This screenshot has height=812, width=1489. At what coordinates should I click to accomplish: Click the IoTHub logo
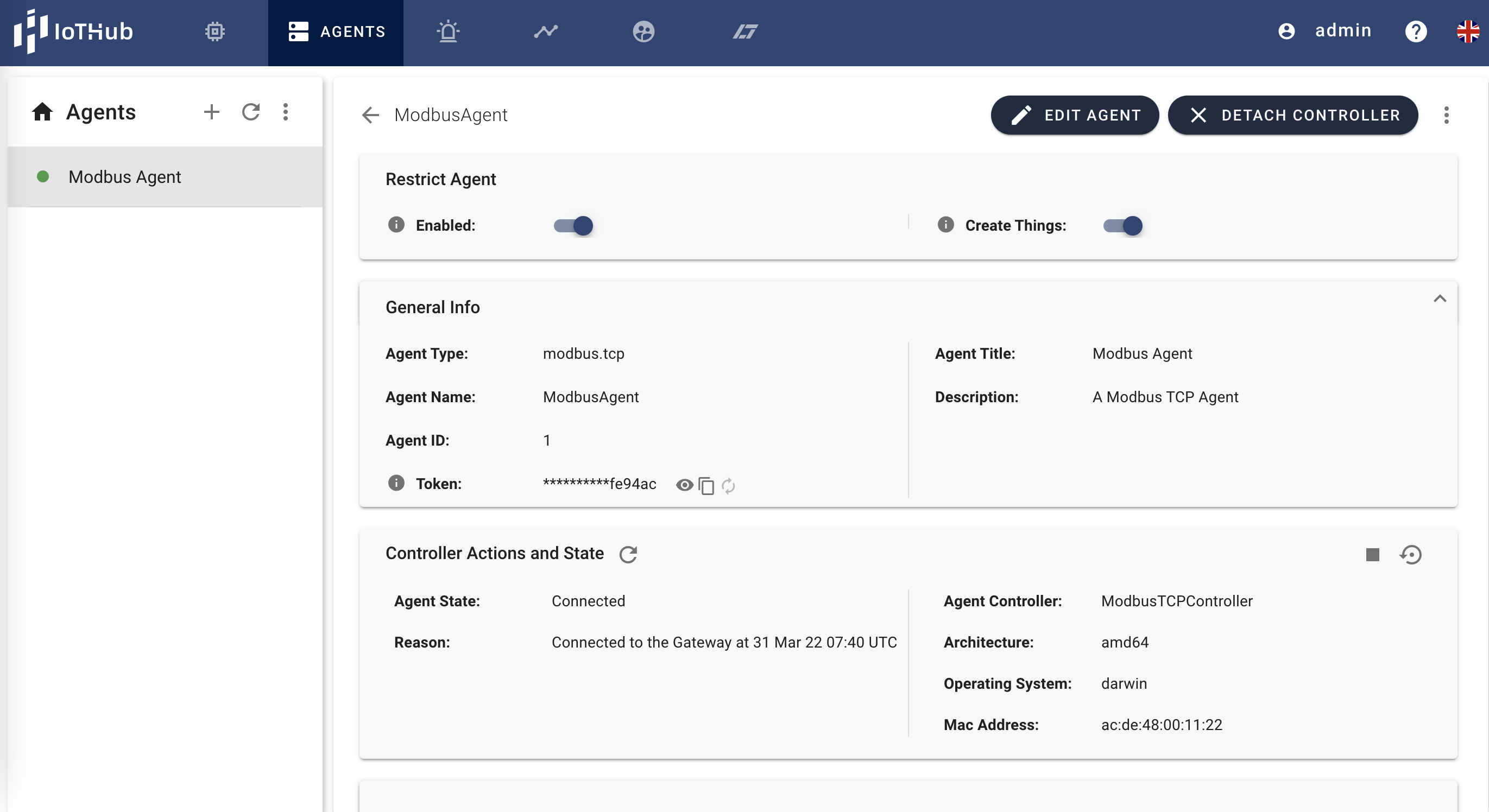click(x=73, y=31)
